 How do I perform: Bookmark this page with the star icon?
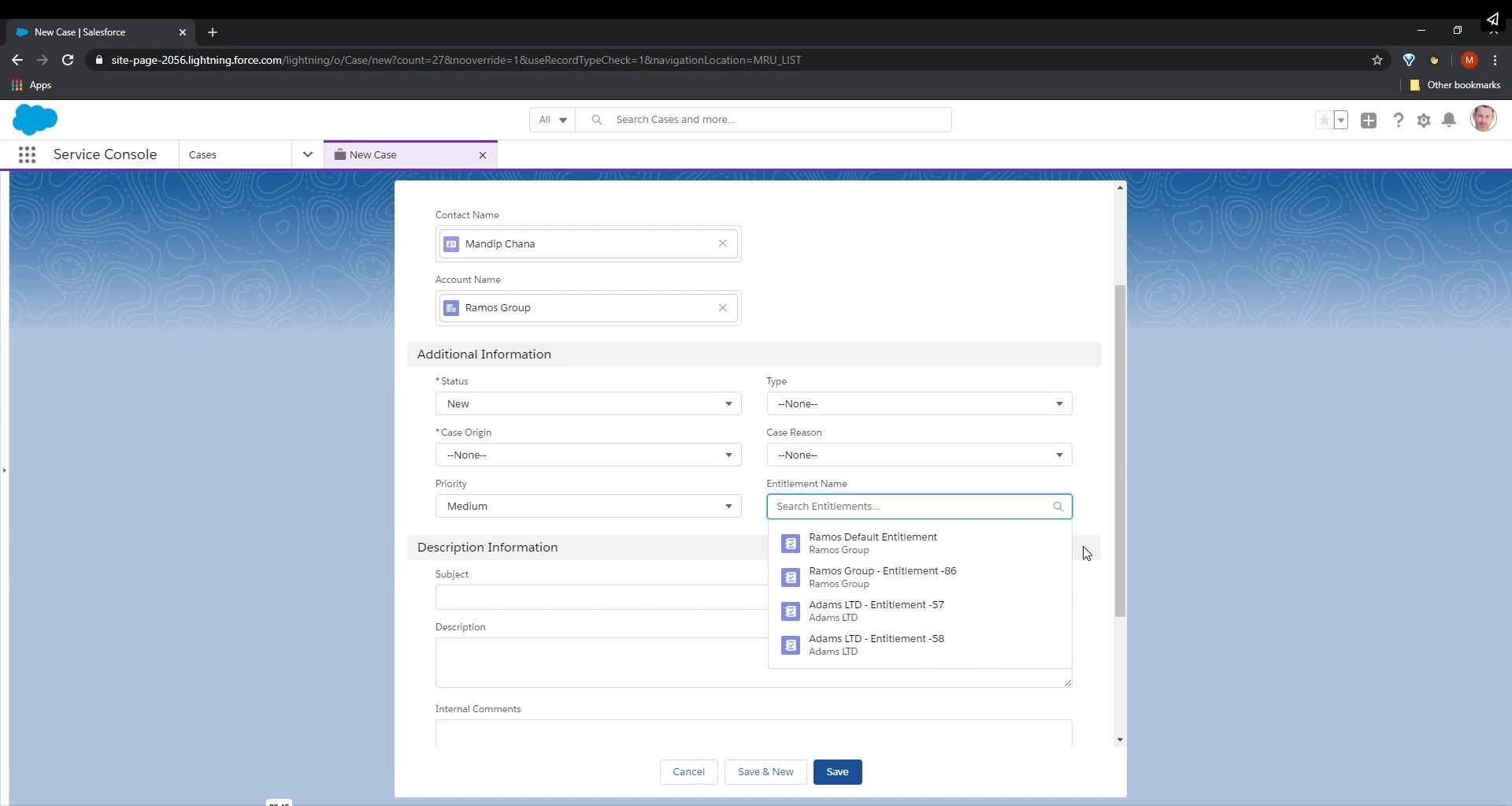pyautogui.click(x=1377, y=61)
